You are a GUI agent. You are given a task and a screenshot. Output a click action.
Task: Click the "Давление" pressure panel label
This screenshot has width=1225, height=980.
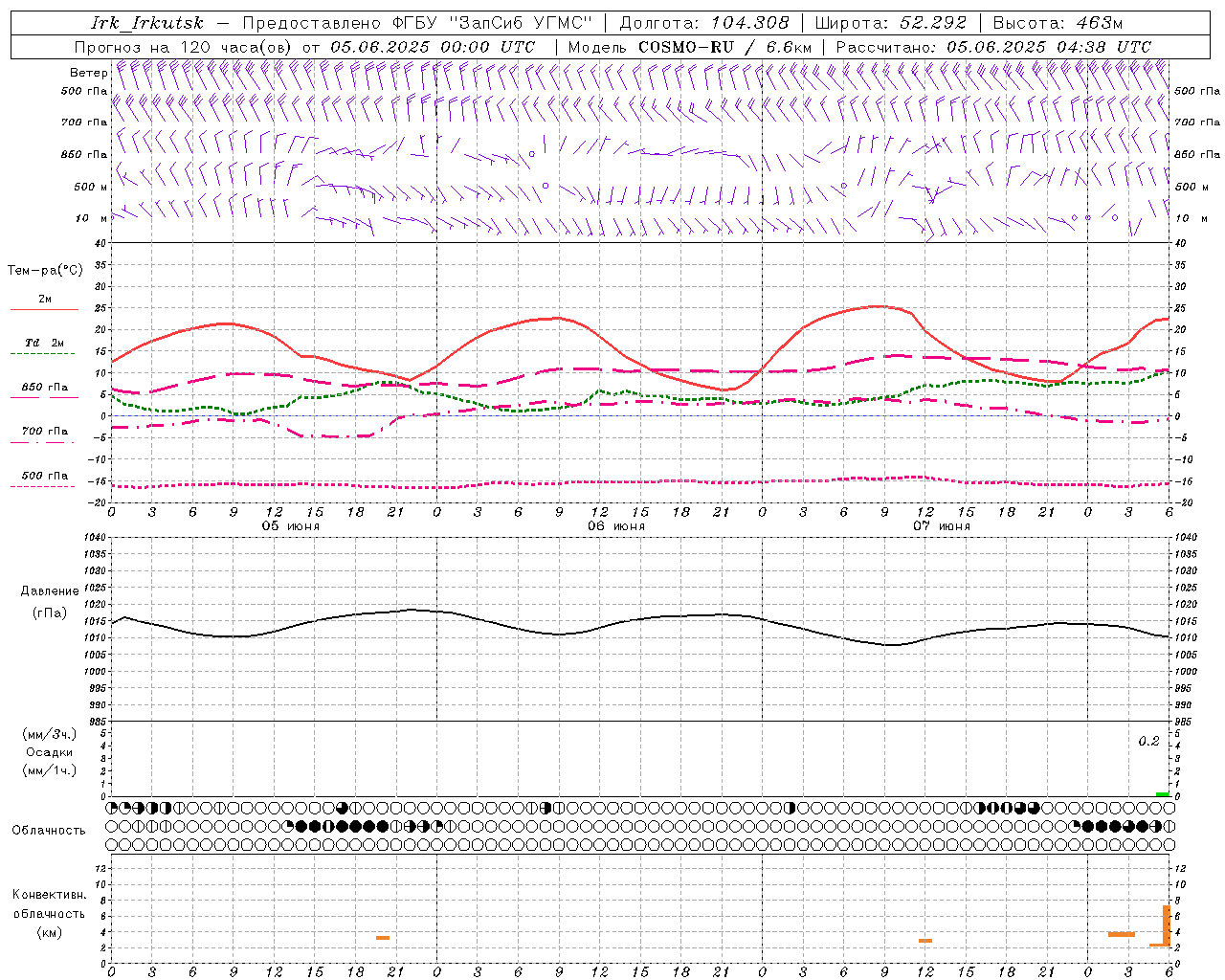tap(50, 591)
